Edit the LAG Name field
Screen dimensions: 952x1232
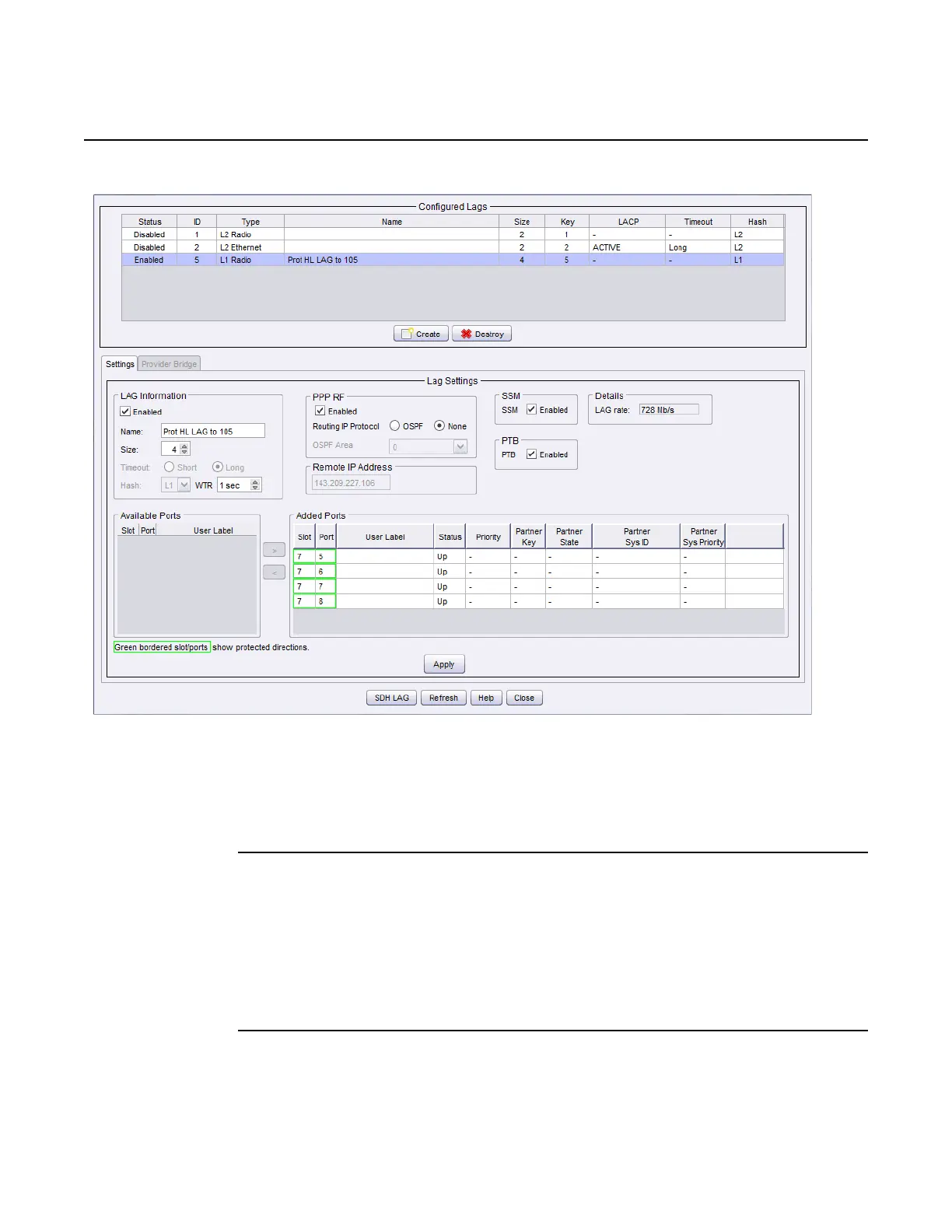(x=212, y=431)
